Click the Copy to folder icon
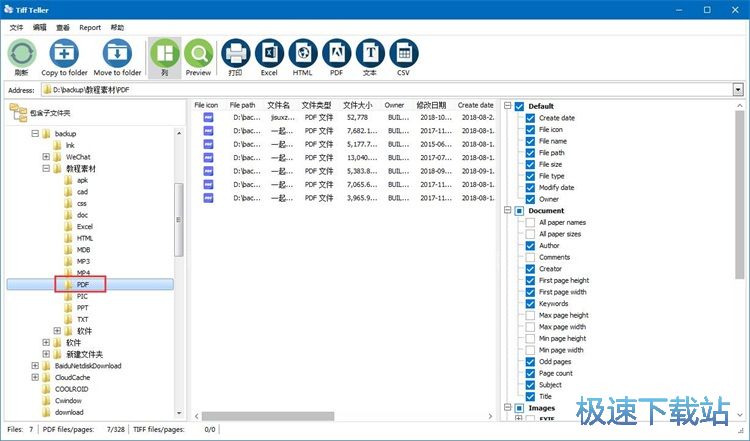This screenshot has width=750, height=441. point(64,54)
